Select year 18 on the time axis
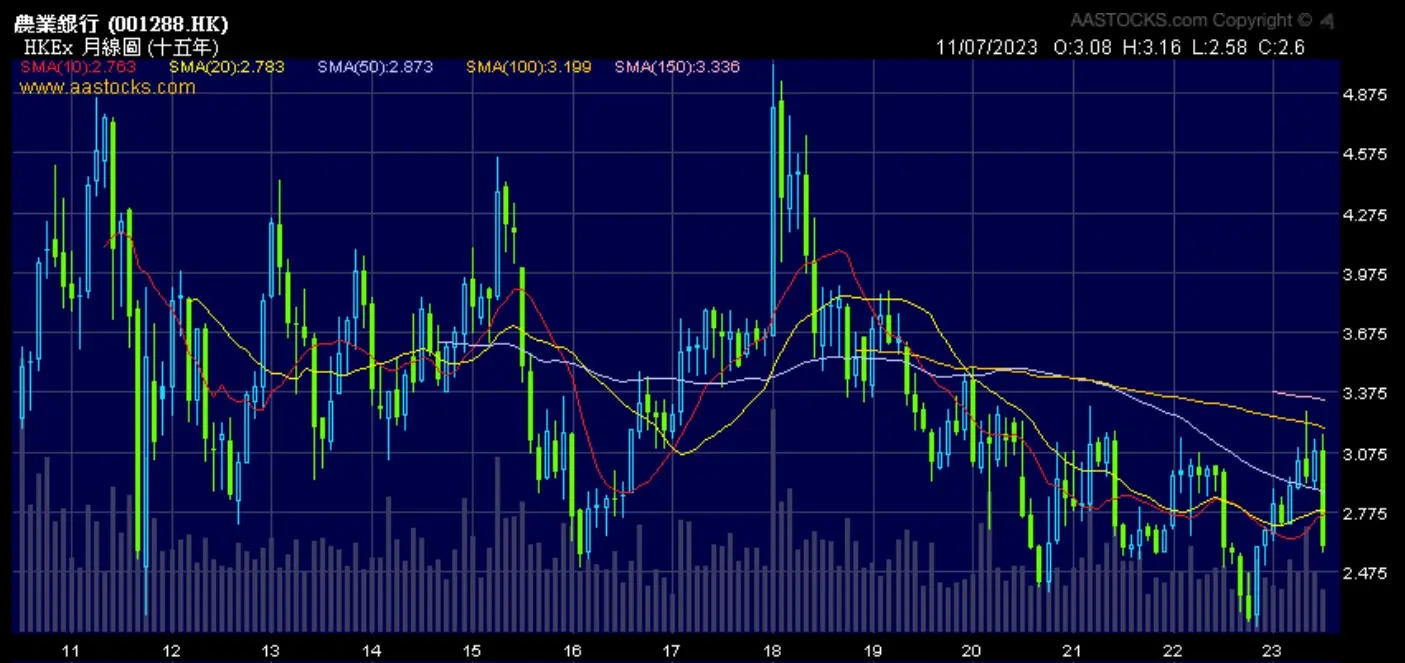 (x=771, y=650)
